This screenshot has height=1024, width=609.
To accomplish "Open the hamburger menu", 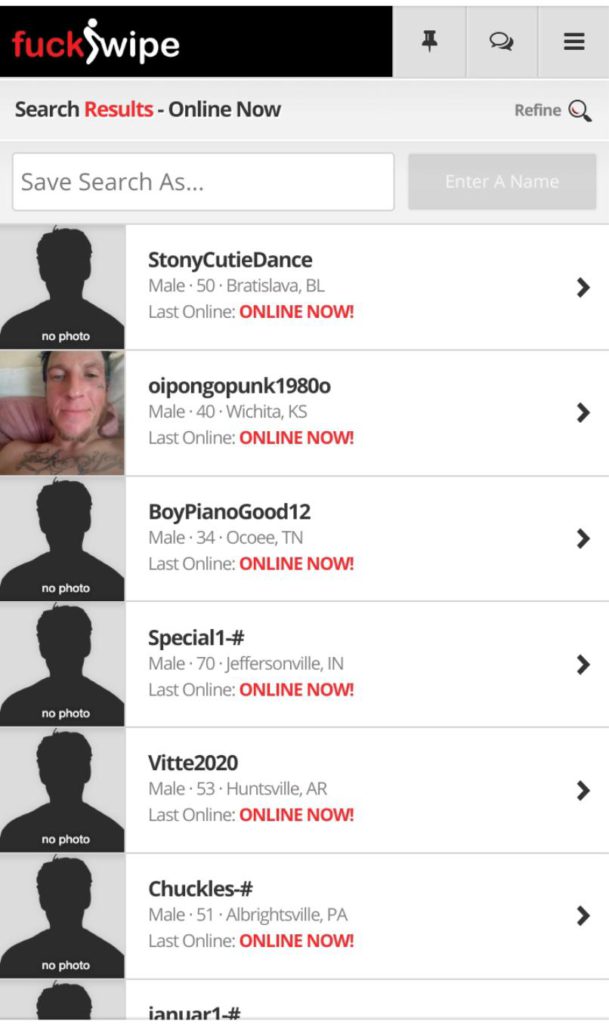I will [574, 42].
